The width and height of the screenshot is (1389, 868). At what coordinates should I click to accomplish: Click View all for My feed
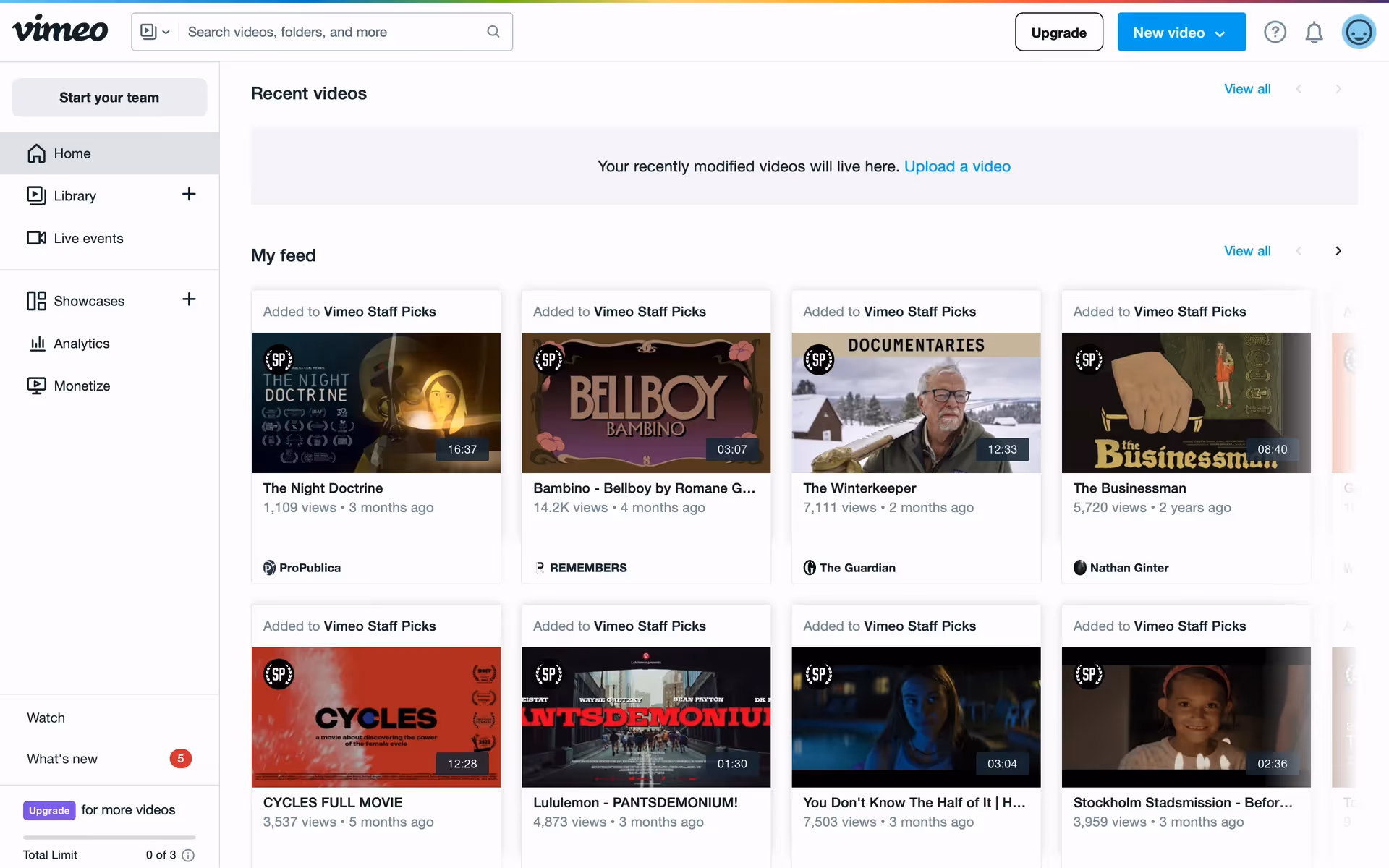tap(1246, 251)
